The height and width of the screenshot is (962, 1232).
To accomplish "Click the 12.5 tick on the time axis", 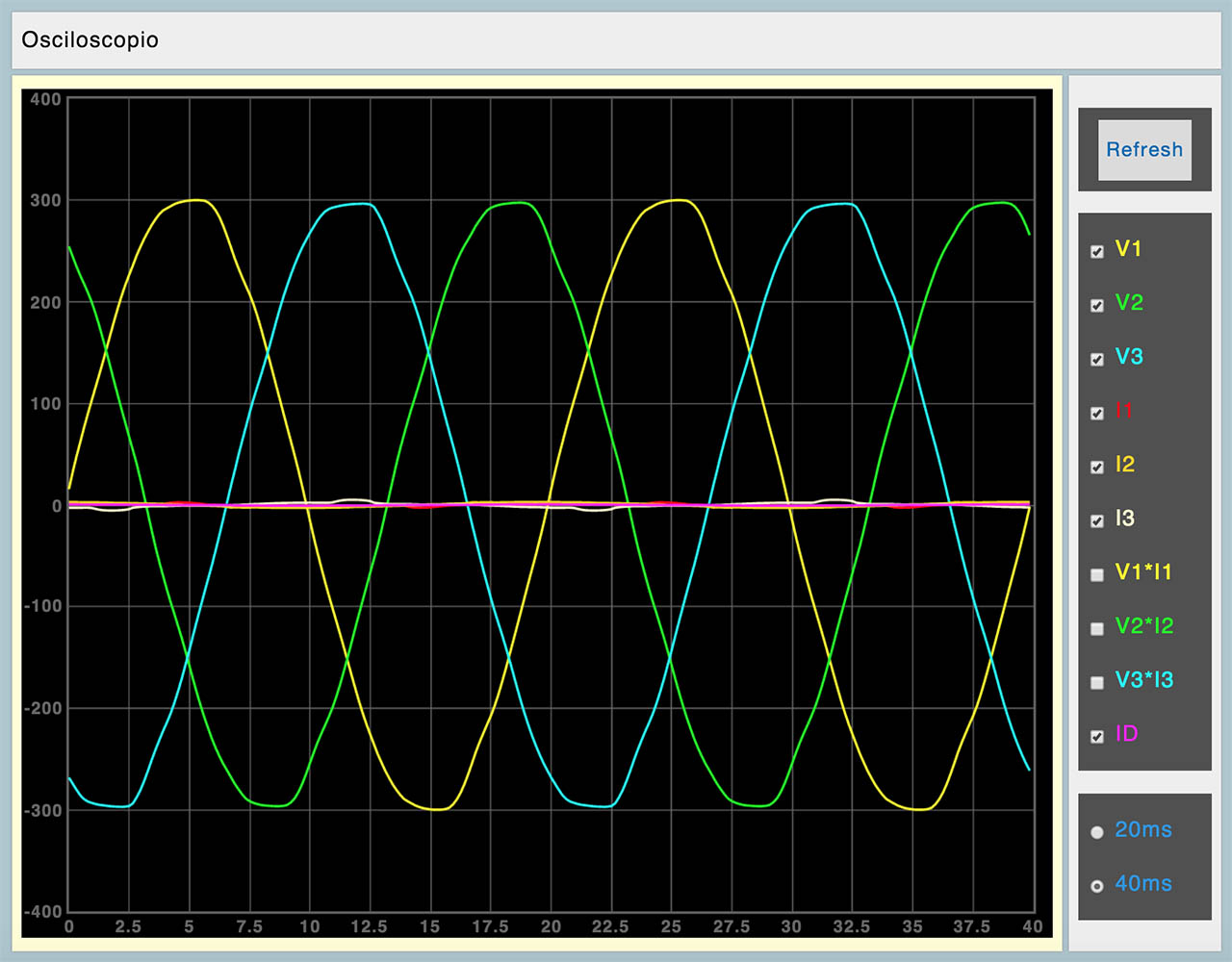I will click(x=370, y=927).
